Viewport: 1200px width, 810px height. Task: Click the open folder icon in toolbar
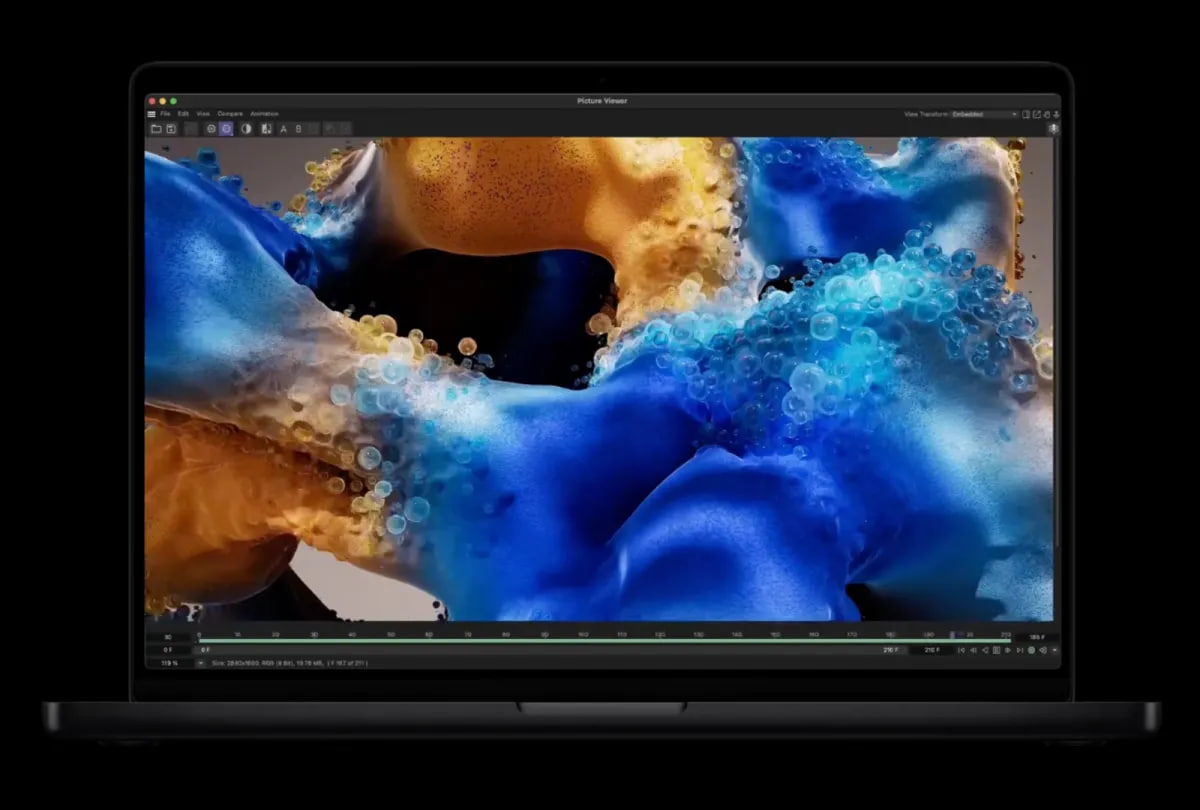click(156, 129)
